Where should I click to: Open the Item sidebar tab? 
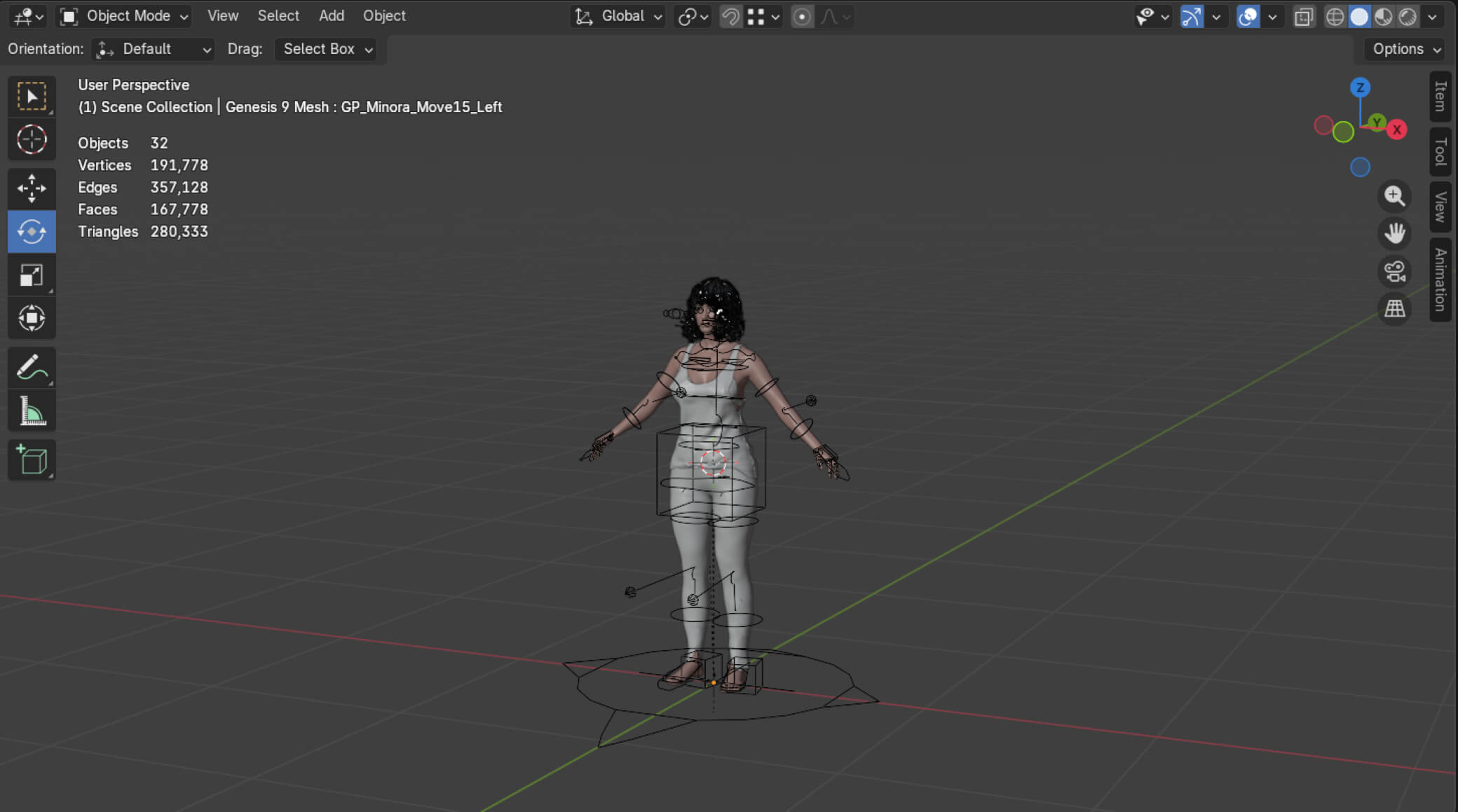[1440, 96]
